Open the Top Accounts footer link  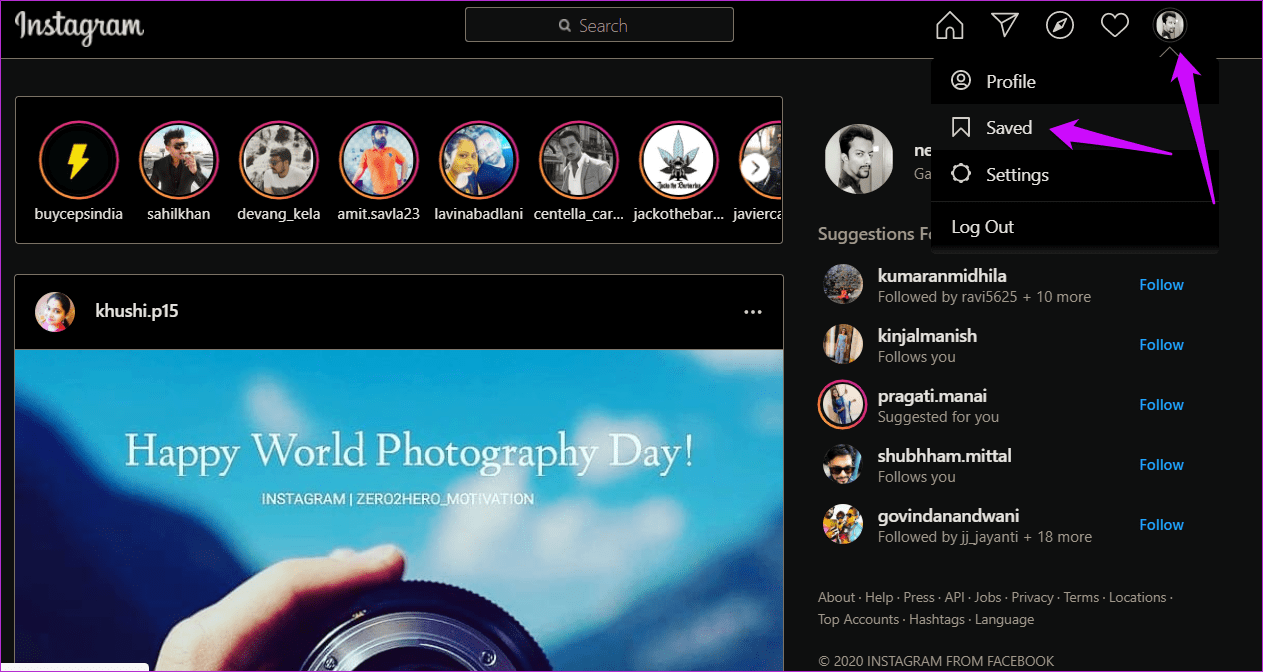coord(858,619)
